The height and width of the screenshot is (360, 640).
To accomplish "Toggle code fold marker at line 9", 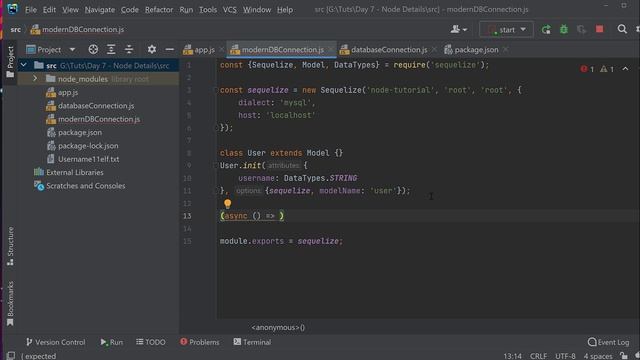I will (216, 165).
